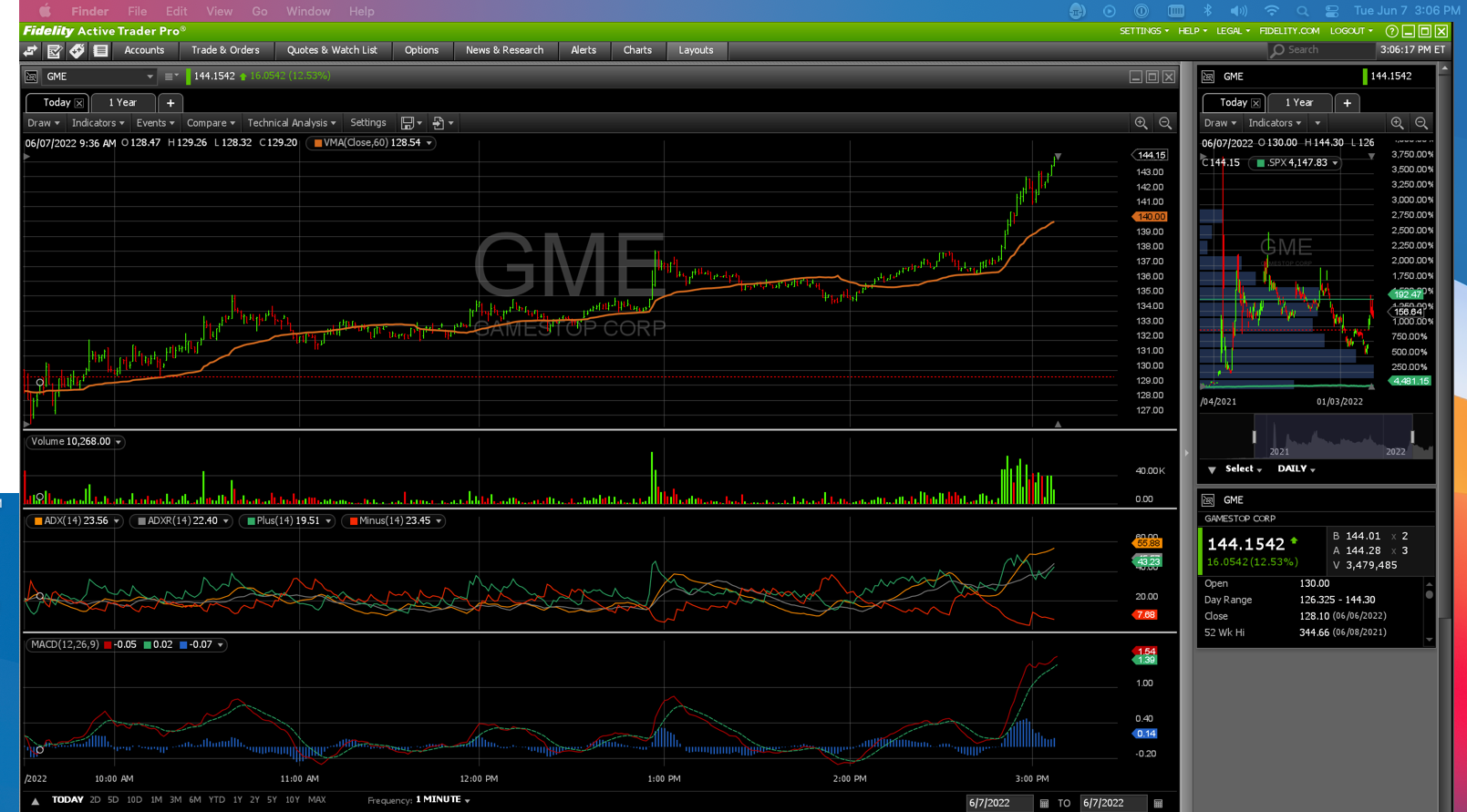
Task: Switch the range to MAX
Action: pos(316,800)
